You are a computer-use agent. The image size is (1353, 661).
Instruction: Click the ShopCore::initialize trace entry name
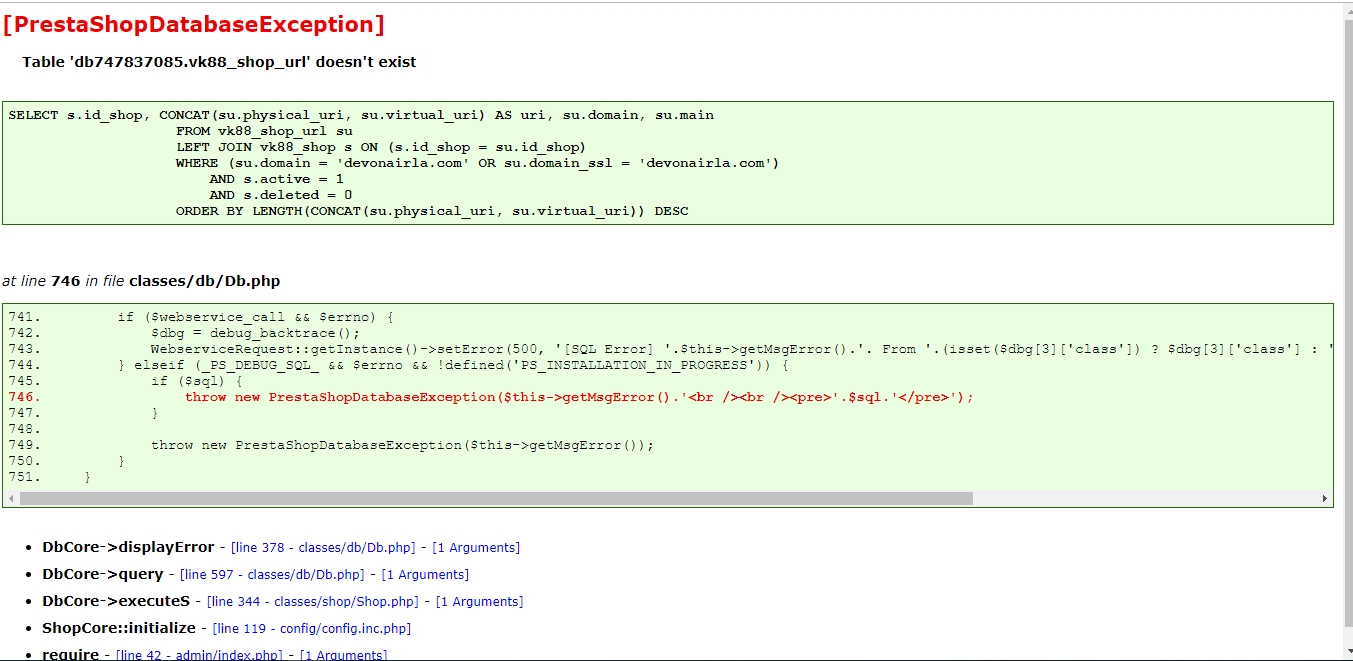(x=119, y=628)
